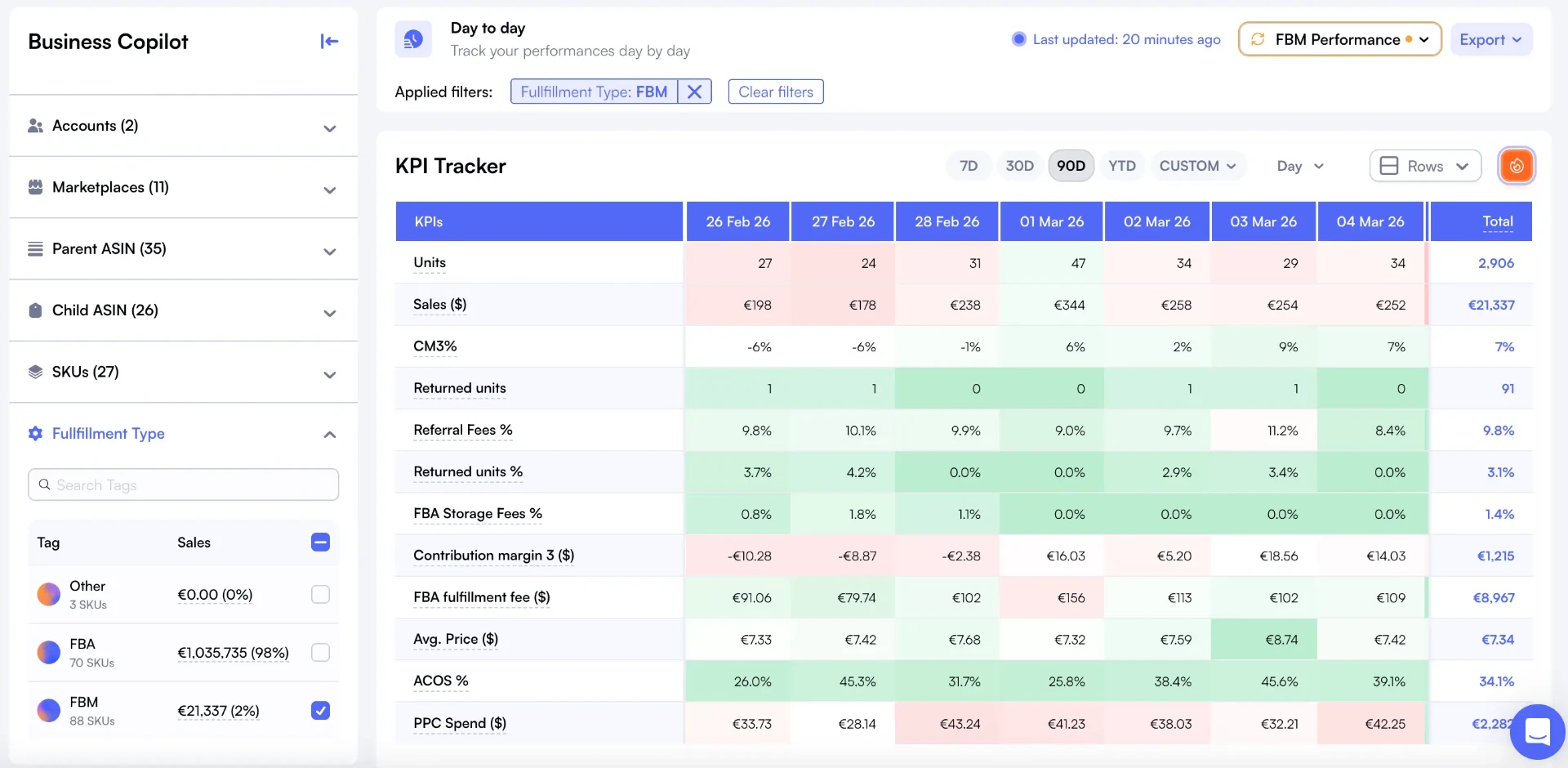Click the FBA tag color circle

pyautogui.click(x=49, y=652)
